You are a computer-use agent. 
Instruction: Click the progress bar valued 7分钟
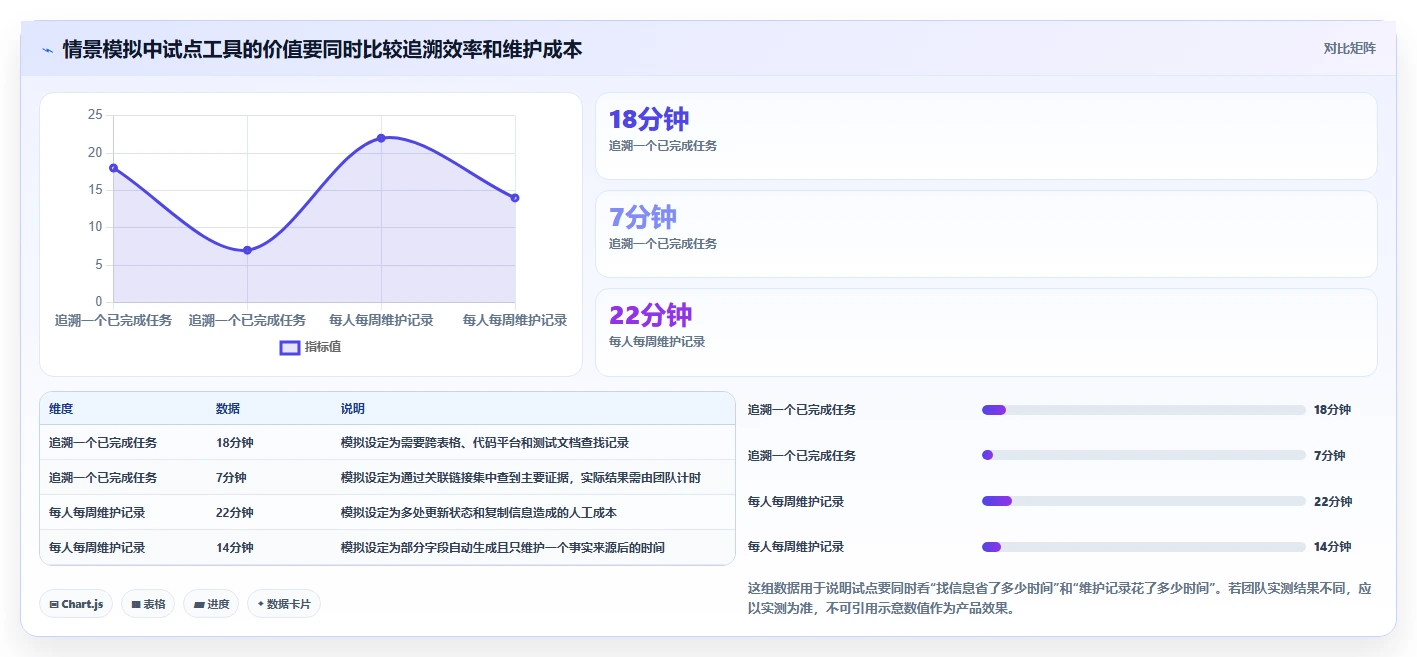point(1144,455)
